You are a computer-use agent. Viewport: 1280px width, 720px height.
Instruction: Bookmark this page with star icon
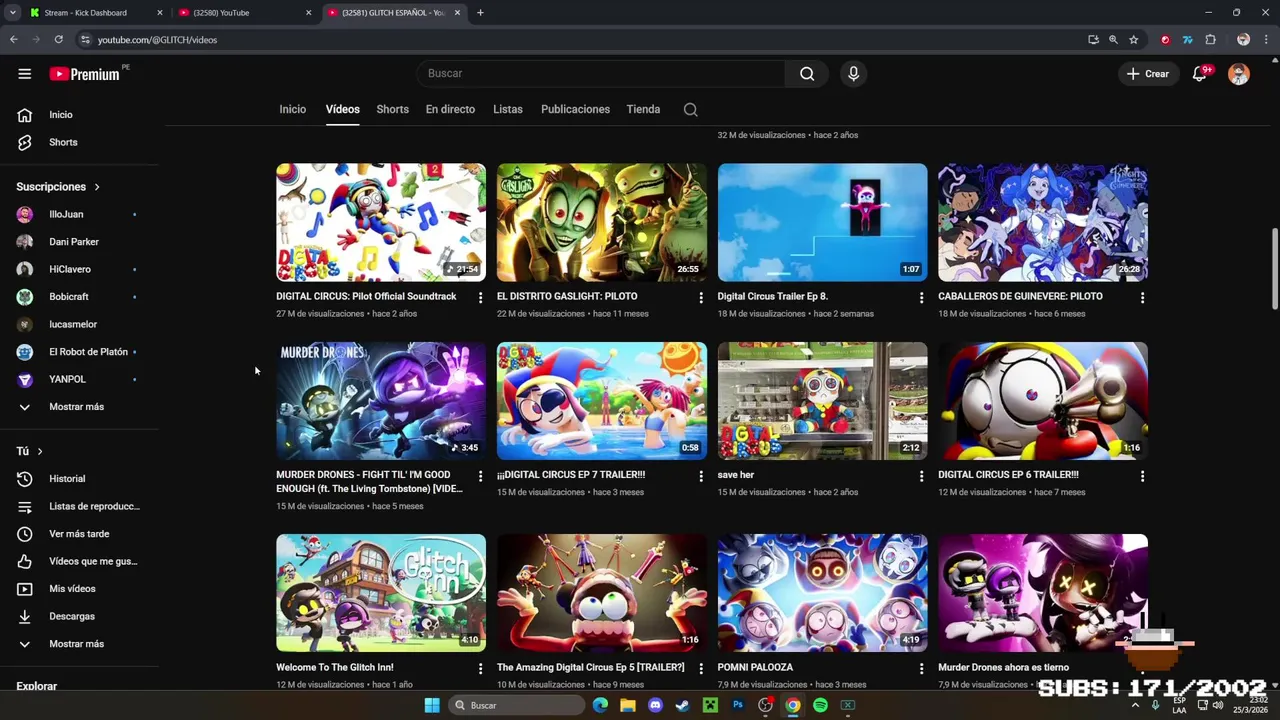pos(1133,40)
